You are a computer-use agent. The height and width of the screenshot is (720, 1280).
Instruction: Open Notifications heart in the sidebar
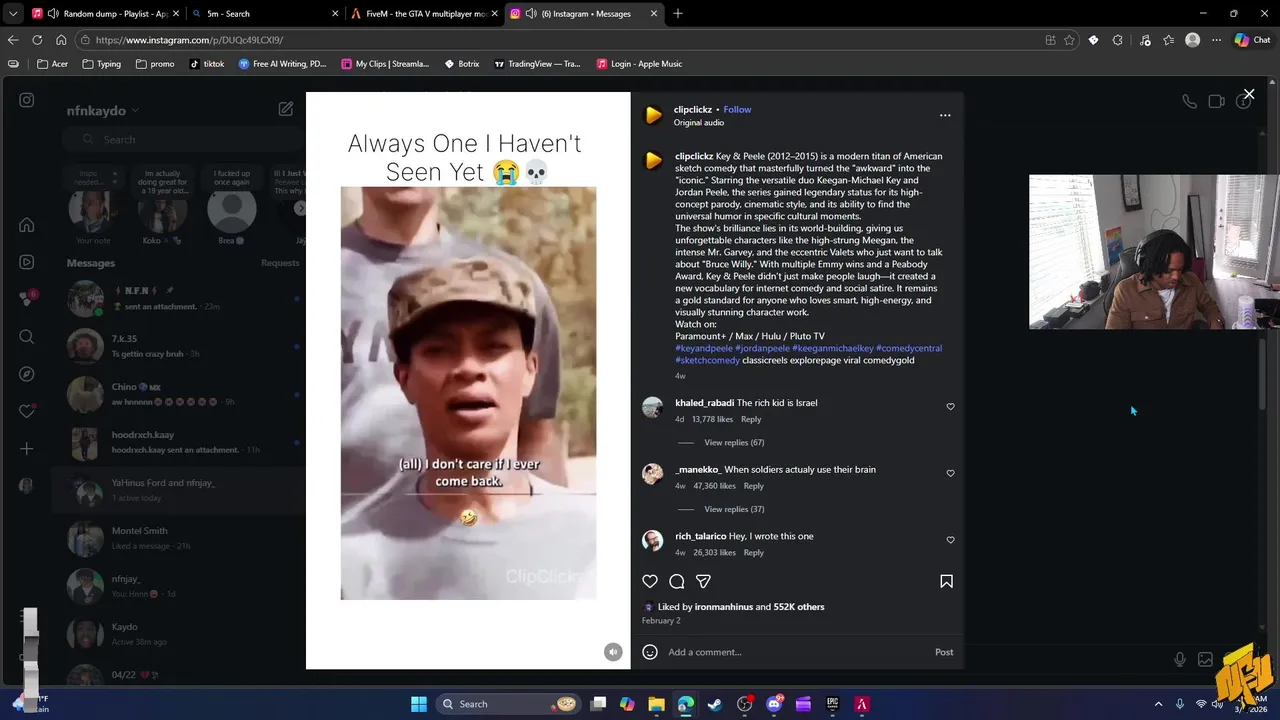(x=27, y=411)
